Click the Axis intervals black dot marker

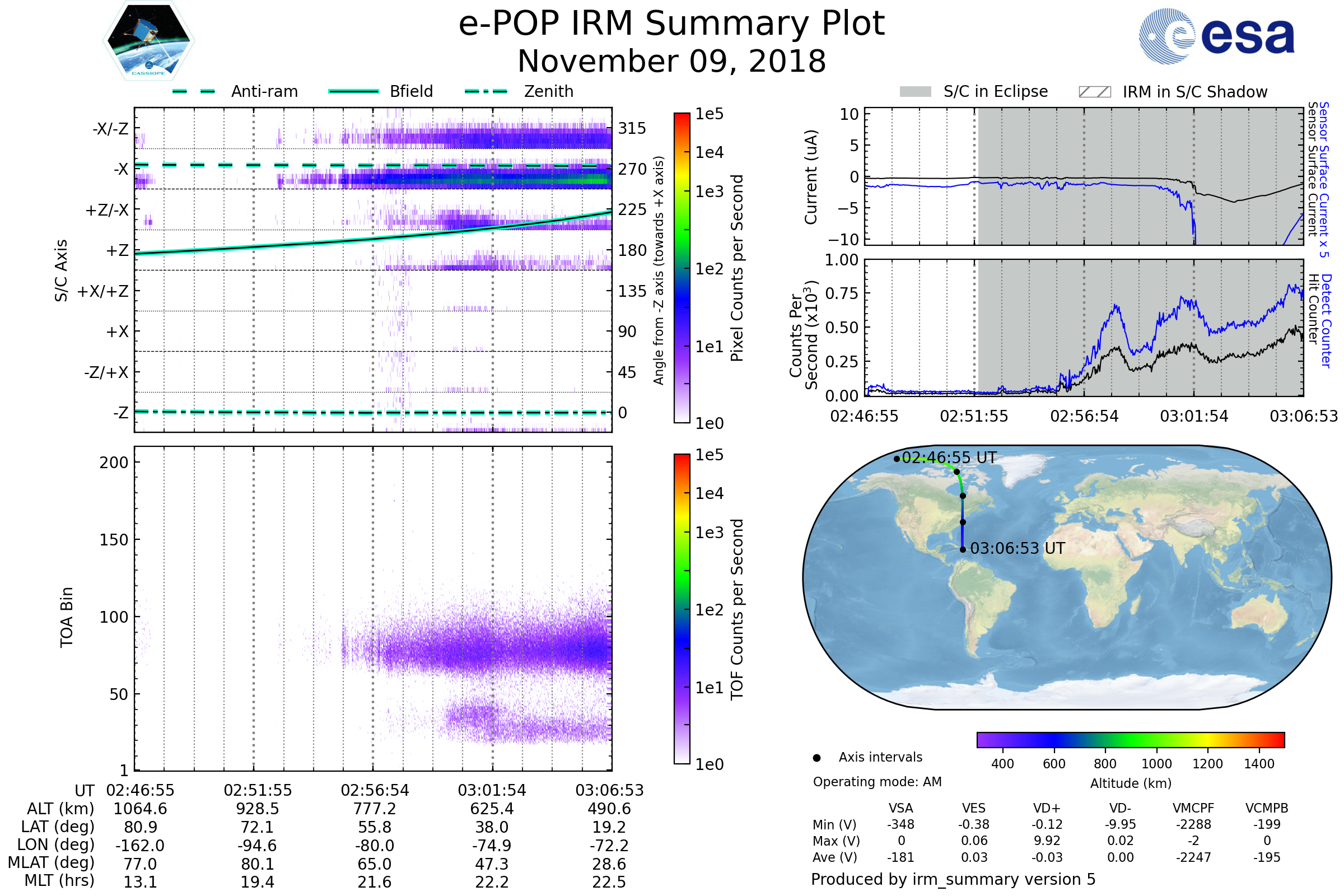pyautogui.click(x=817, y=758)
